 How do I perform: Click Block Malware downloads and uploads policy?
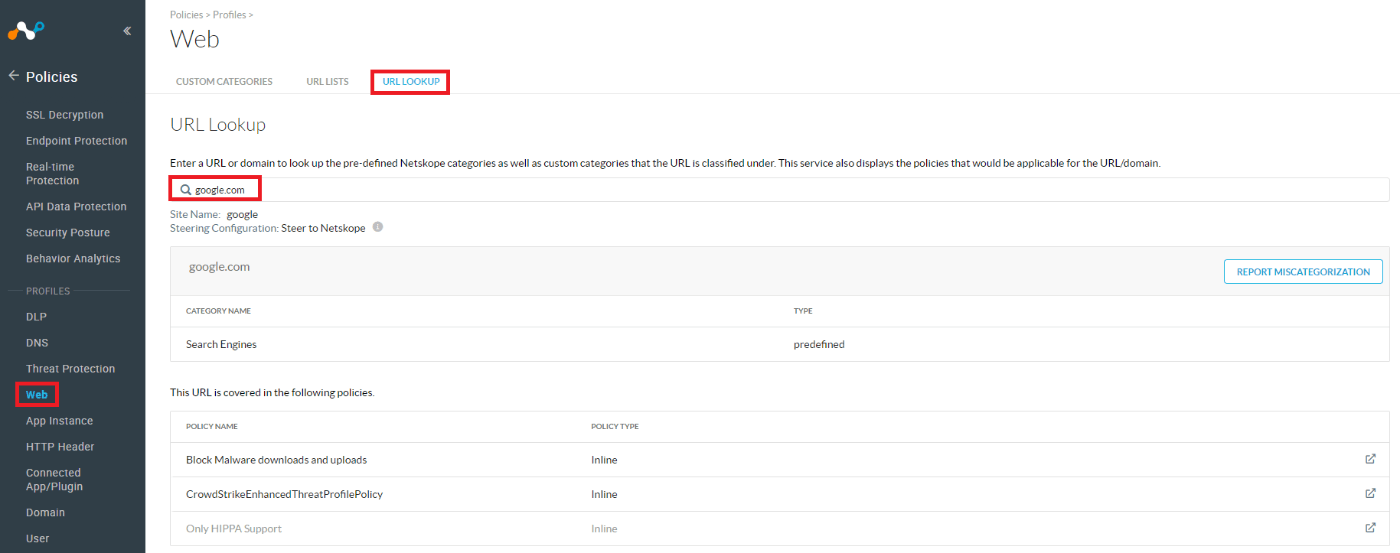pyautogui.click(x=276, y=460)
